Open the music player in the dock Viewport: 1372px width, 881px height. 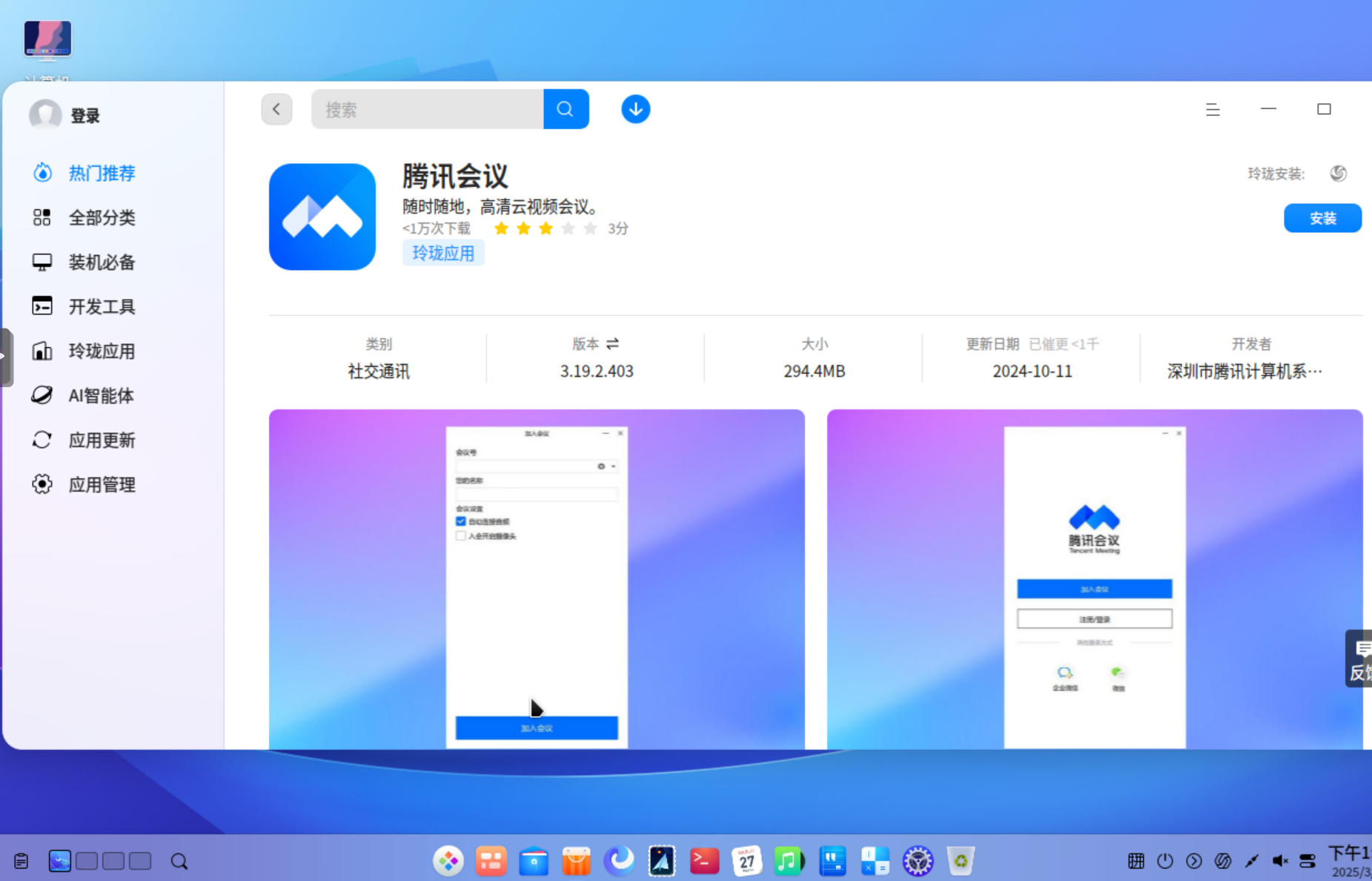[x=789, y=861]
